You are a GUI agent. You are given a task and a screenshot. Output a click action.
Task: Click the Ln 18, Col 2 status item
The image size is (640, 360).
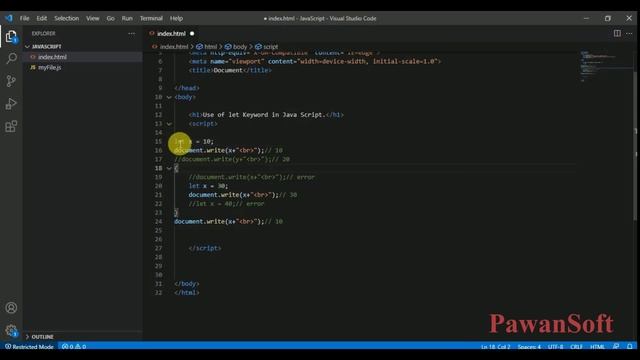pos(496,347)
